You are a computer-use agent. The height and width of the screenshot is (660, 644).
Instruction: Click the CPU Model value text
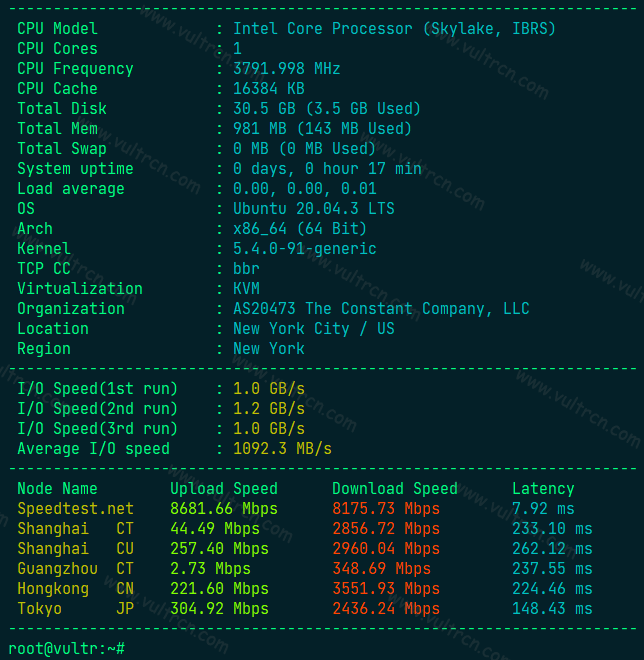tap(394, 29)
